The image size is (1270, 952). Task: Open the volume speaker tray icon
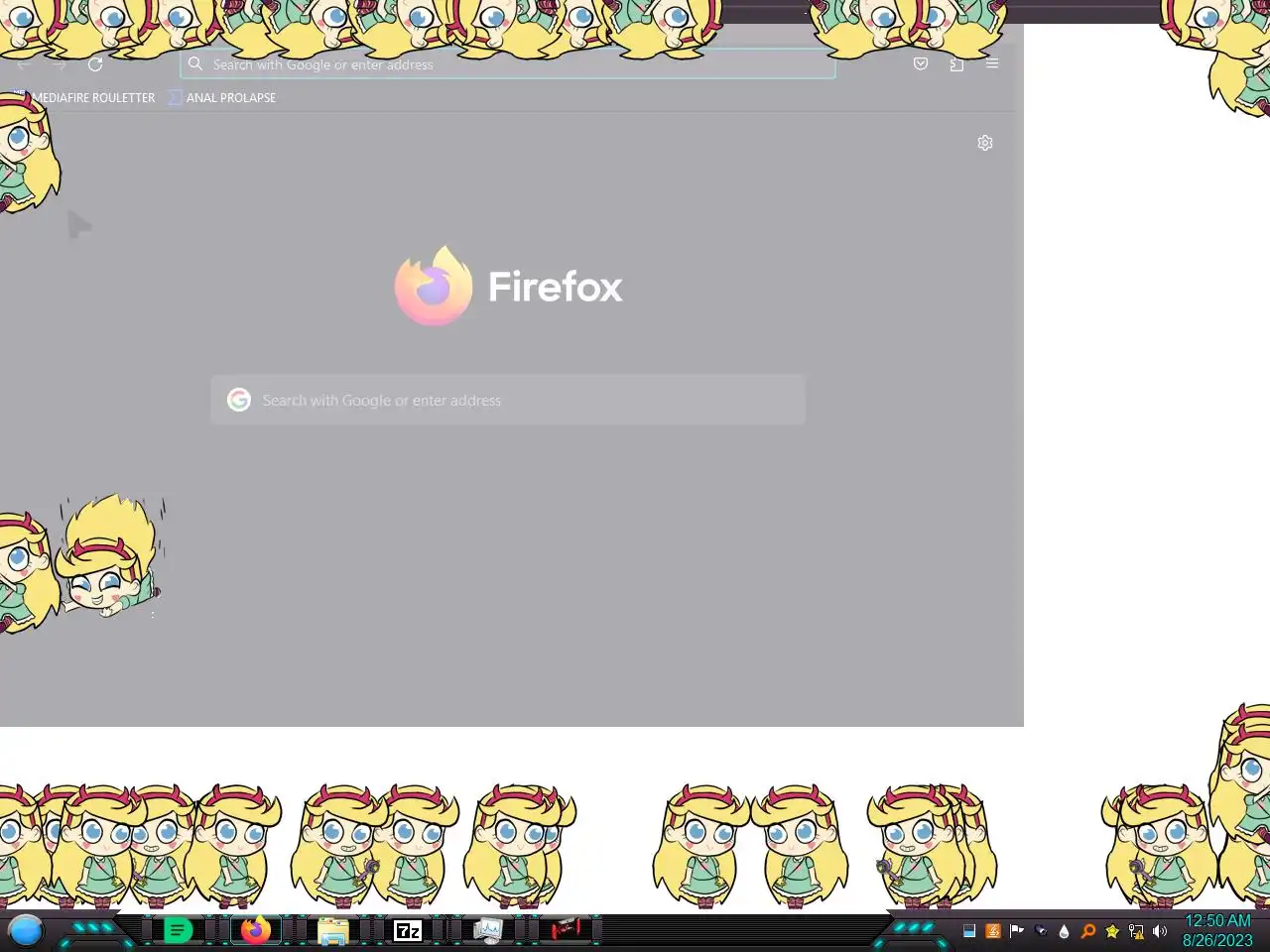(1160, 931)
